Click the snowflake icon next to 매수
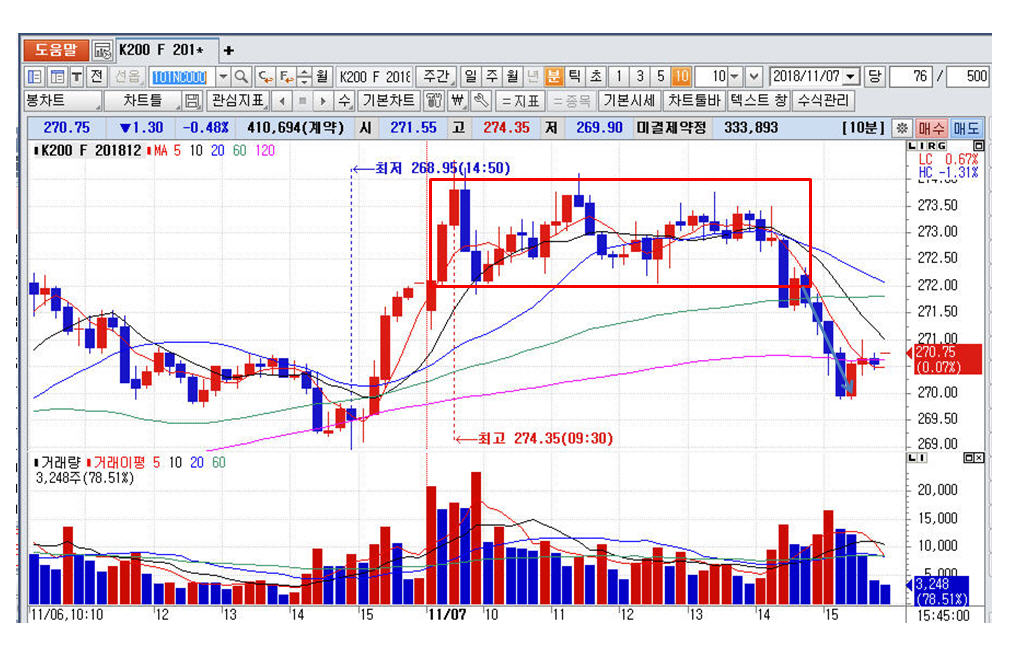This screenshot has width=1010, height=671. pos(901,128)
